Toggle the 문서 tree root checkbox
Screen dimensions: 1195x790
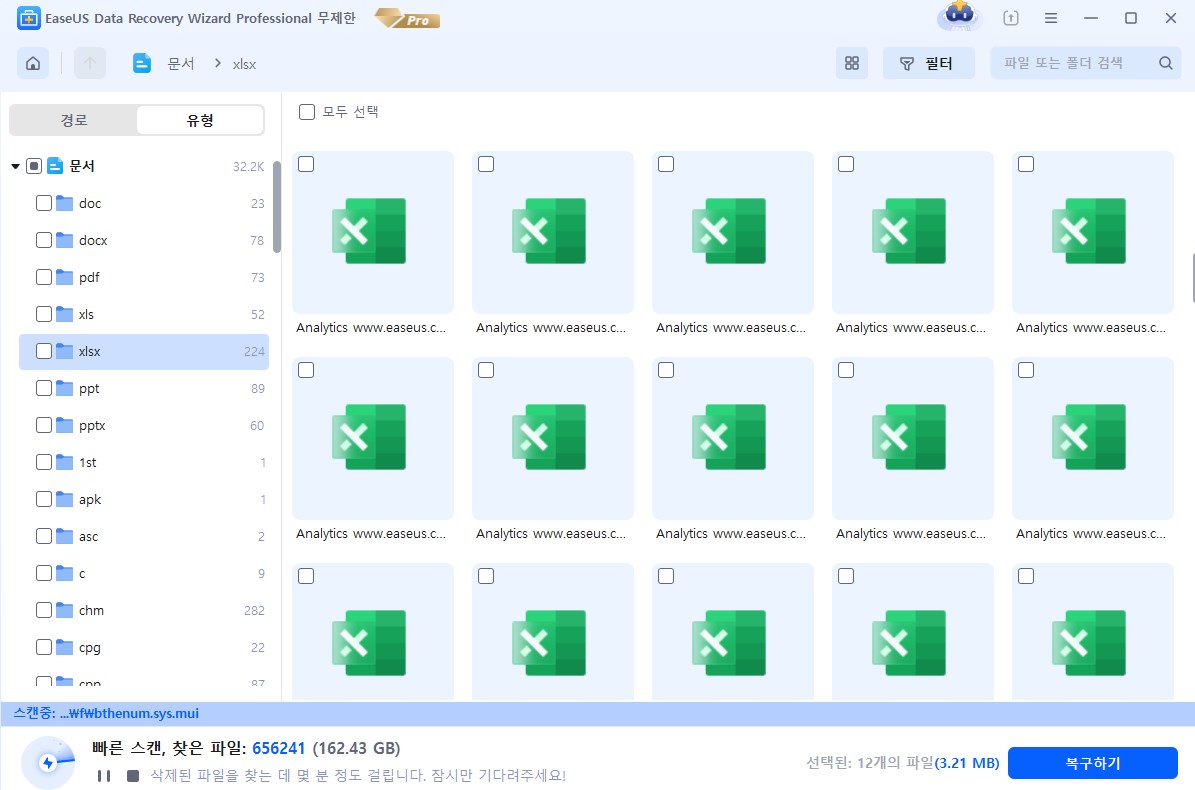click(34, 165)
